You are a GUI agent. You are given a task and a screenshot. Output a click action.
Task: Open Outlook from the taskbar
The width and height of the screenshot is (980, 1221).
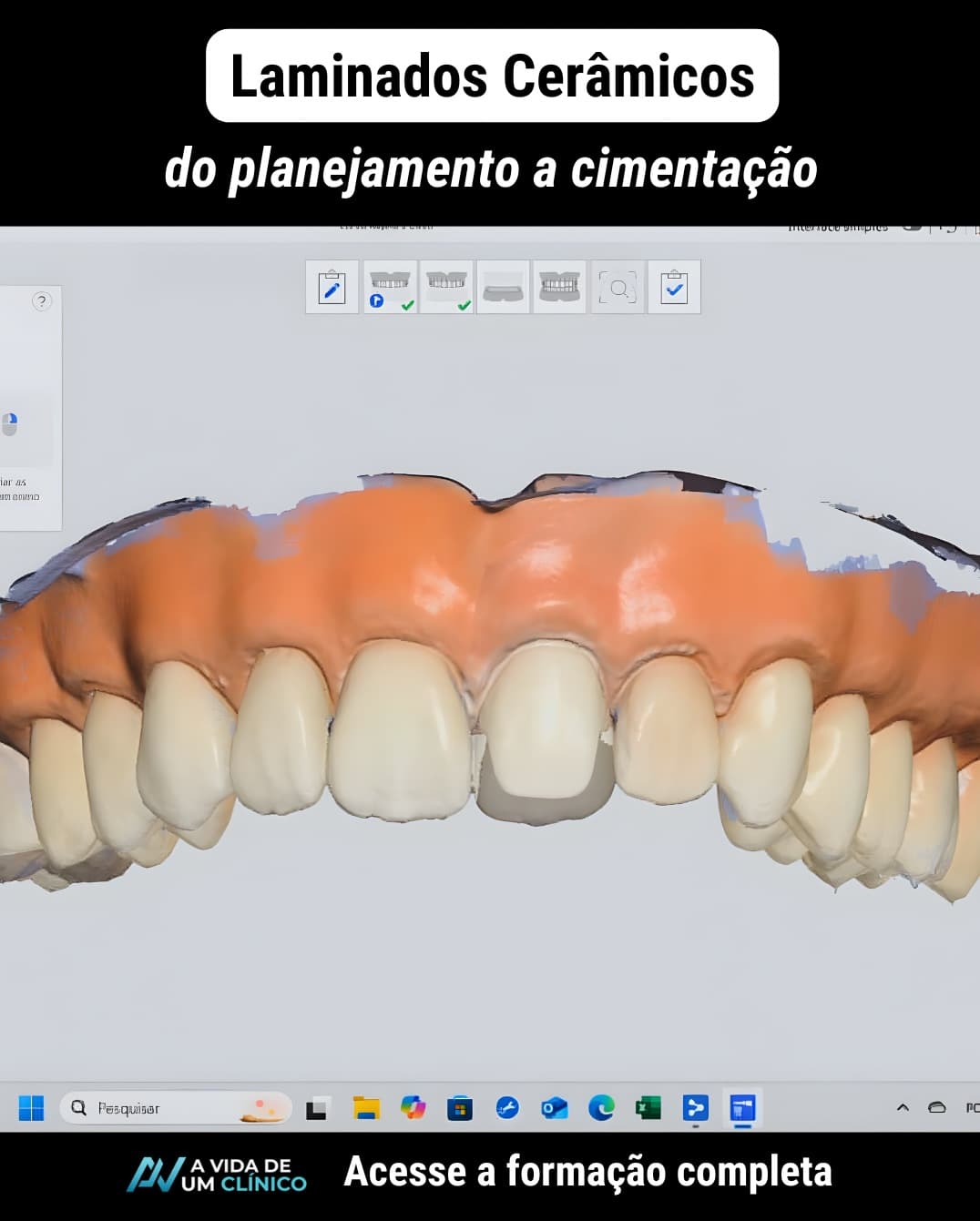[554, 1108]
